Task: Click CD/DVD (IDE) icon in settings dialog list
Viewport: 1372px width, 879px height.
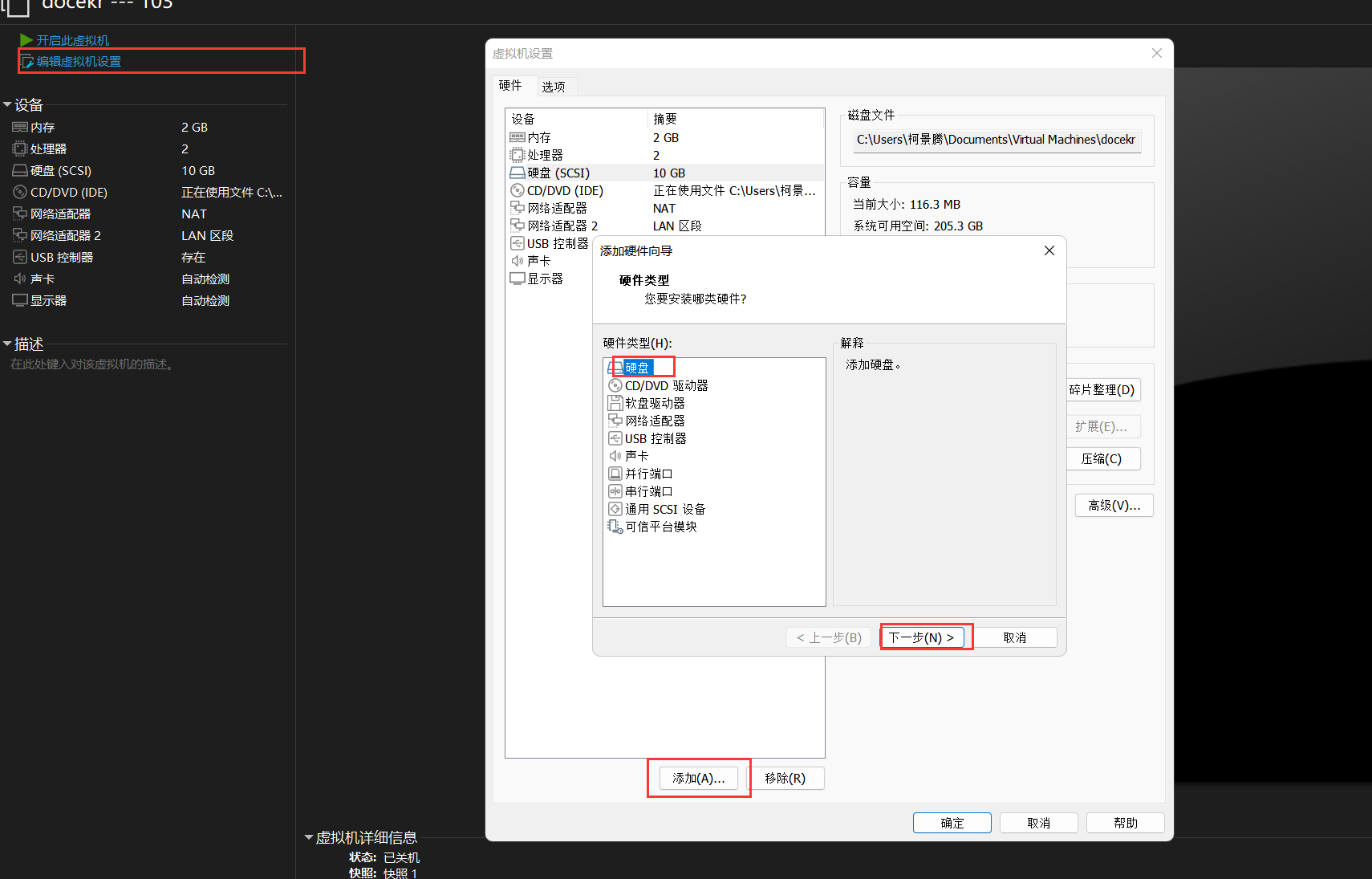Action: (x=518, y=190)
